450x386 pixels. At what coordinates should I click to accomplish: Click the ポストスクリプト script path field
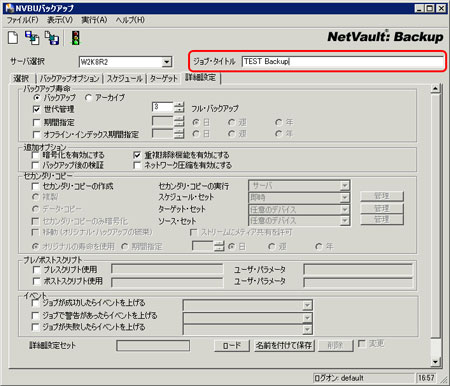167,283
